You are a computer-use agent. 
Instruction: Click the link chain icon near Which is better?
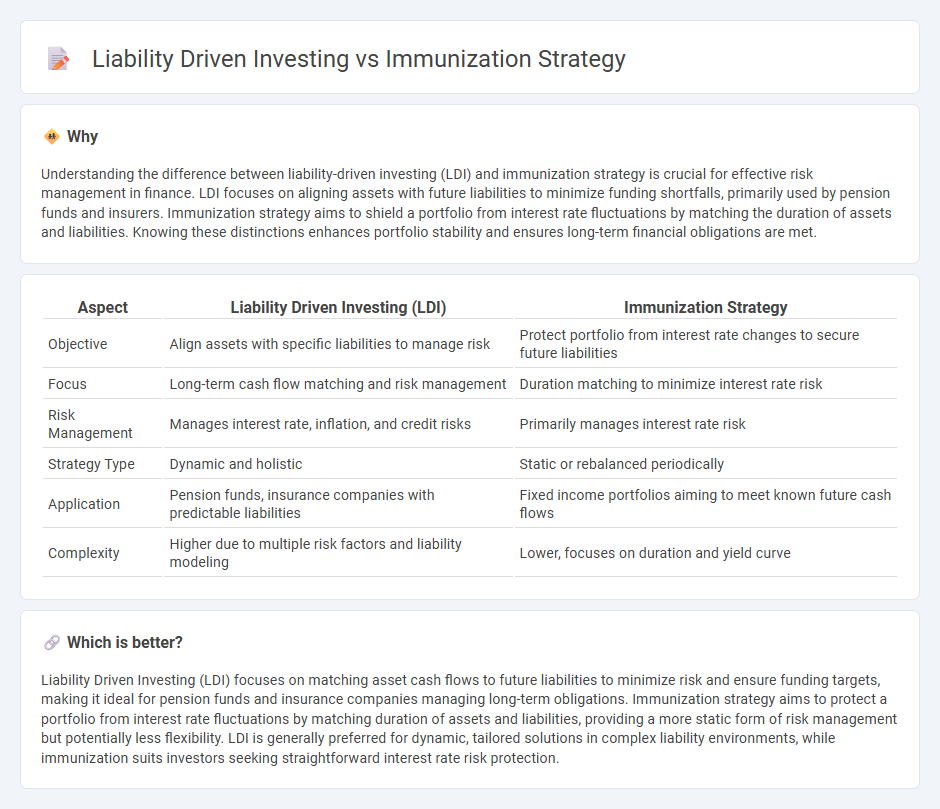coord(52,643)
